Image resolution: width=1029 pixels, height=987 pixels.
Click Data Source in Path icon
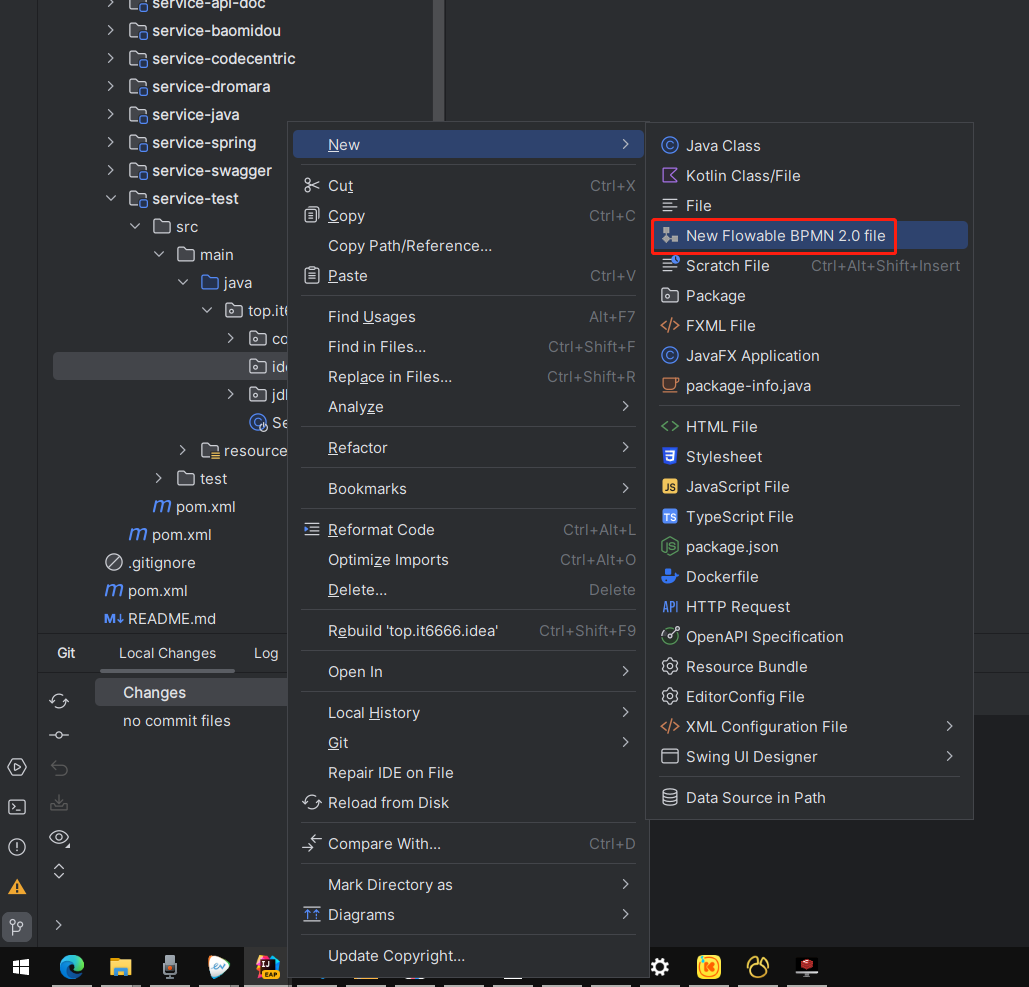(669, 798)
